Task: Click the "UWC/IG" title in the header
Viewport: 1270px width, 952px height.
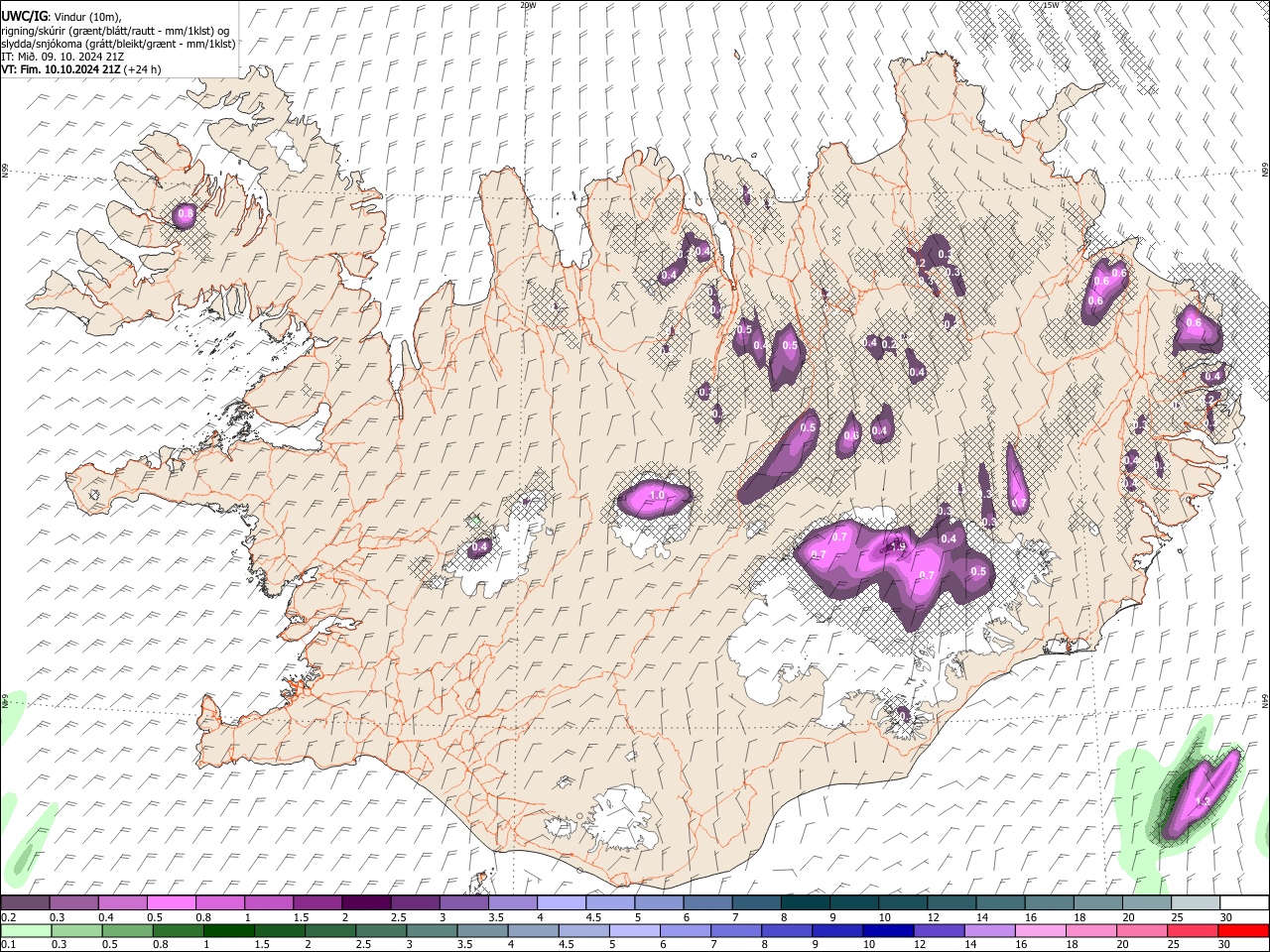Action: coord(24,16)
